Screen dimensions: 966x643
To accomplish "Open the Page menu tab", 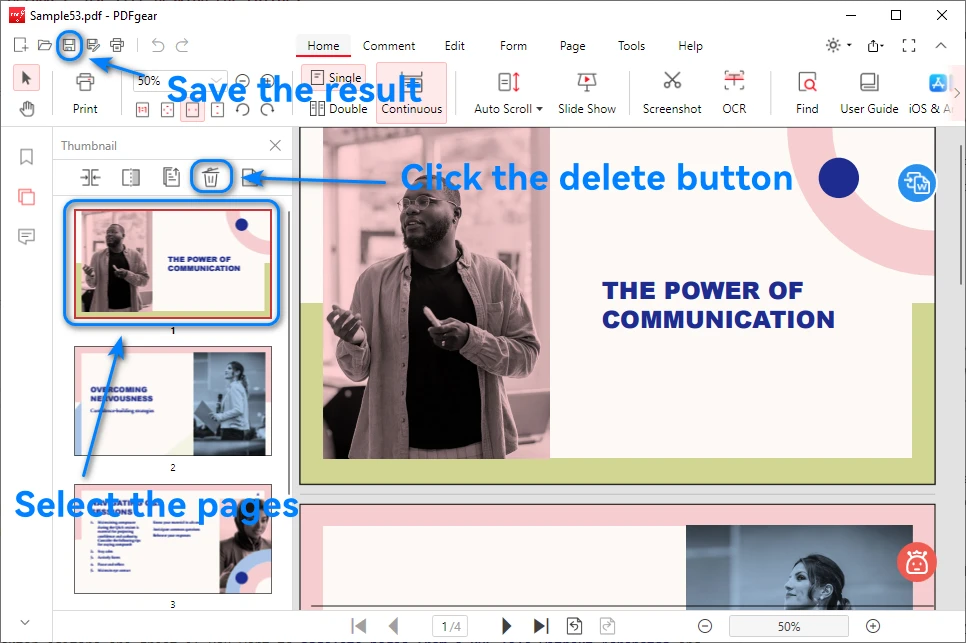I will [x=572, y=46].
